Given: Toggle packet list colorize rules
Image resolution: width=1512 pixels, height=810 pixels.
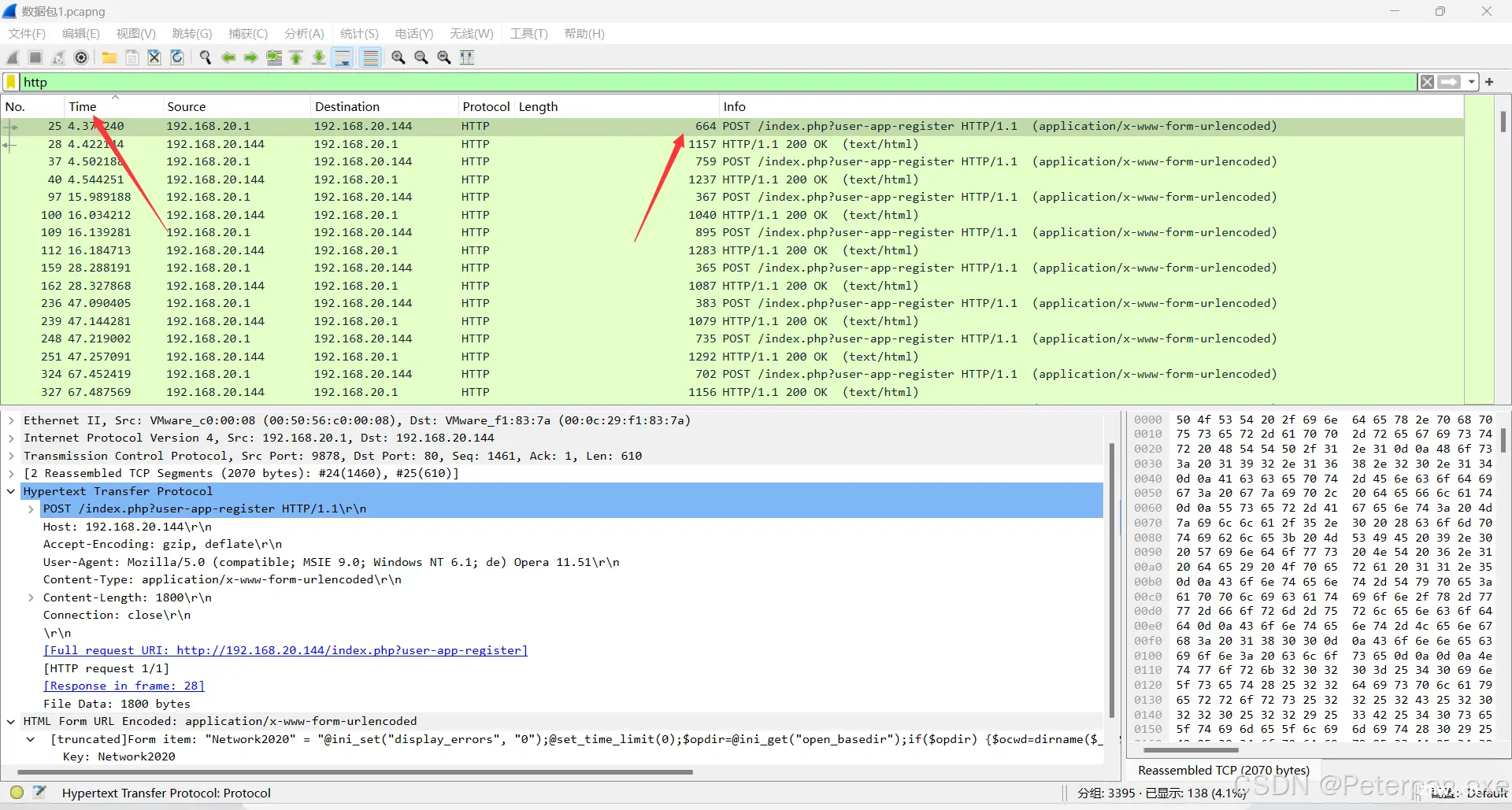Looking at the screenshot, I should click(x=370, y=57).
